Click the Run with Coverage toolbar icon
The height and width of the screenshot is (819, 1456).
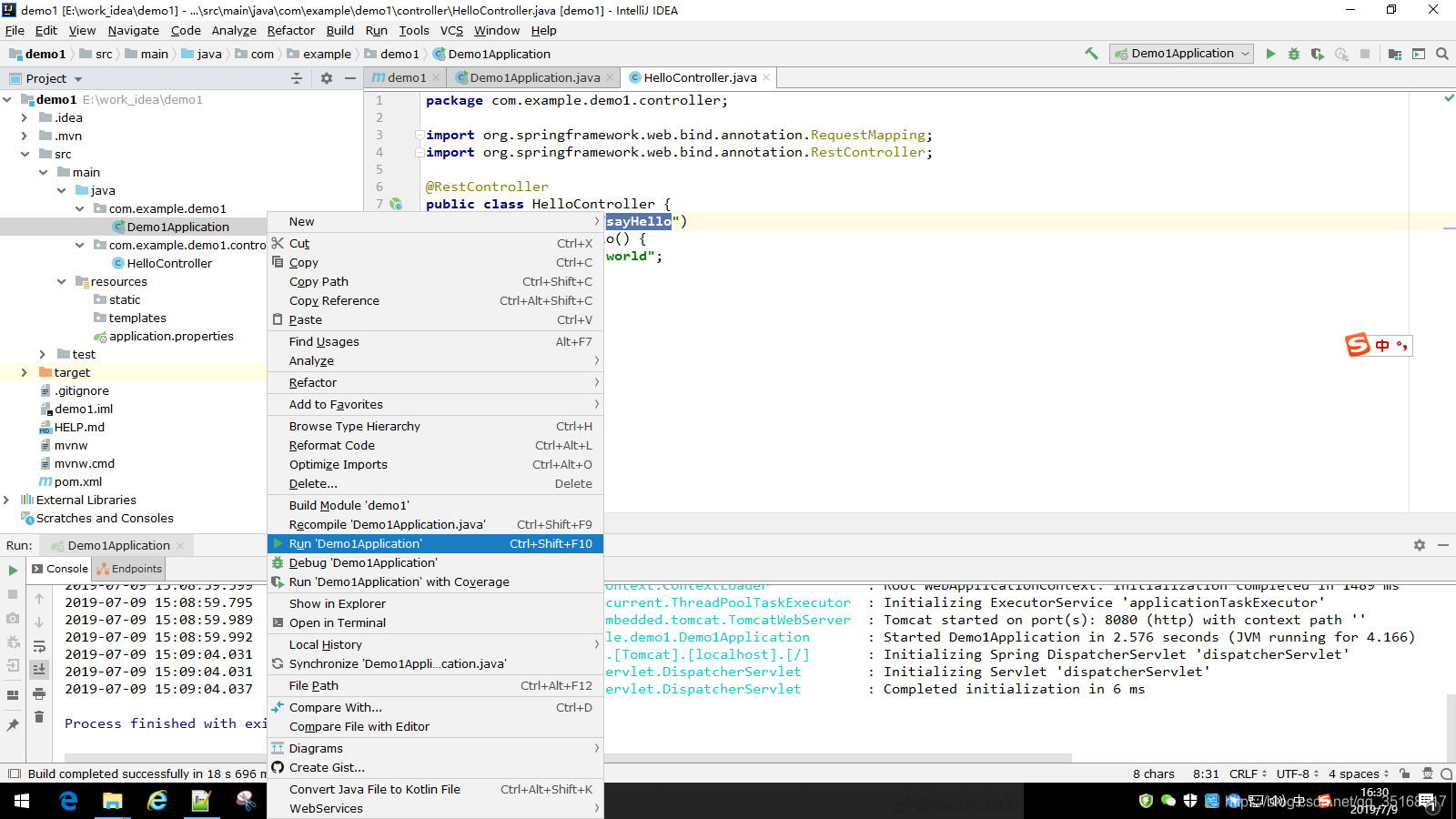(1317, 54)
